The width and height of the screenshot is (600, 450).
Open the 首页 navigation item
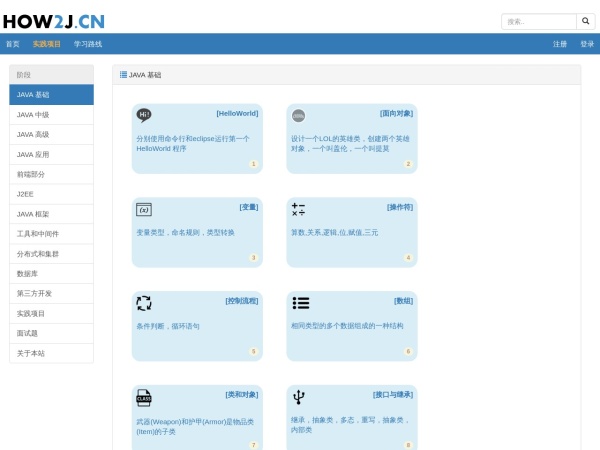[x=12, y=44]
